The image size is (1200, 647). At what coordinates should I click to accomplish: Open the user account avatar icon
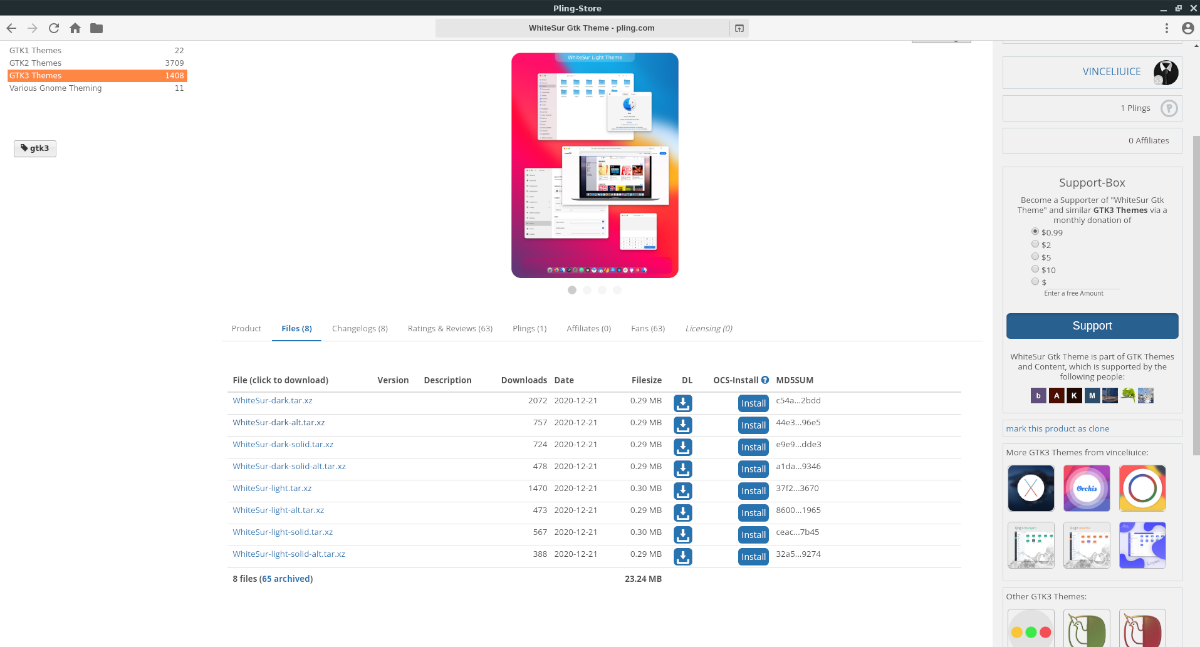1188,27
